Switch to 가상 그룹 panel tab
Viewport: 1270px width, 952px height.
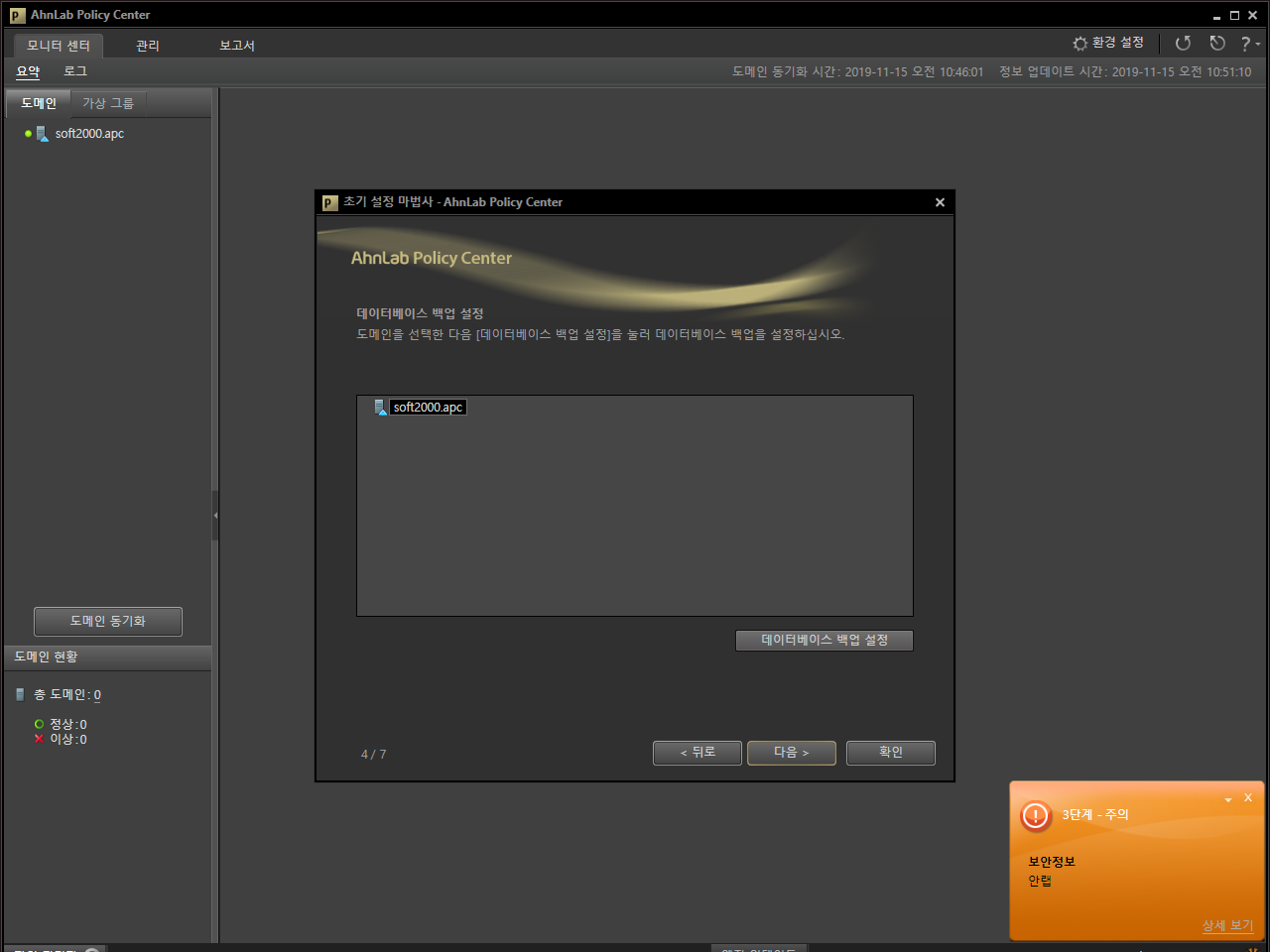(108, 103)
